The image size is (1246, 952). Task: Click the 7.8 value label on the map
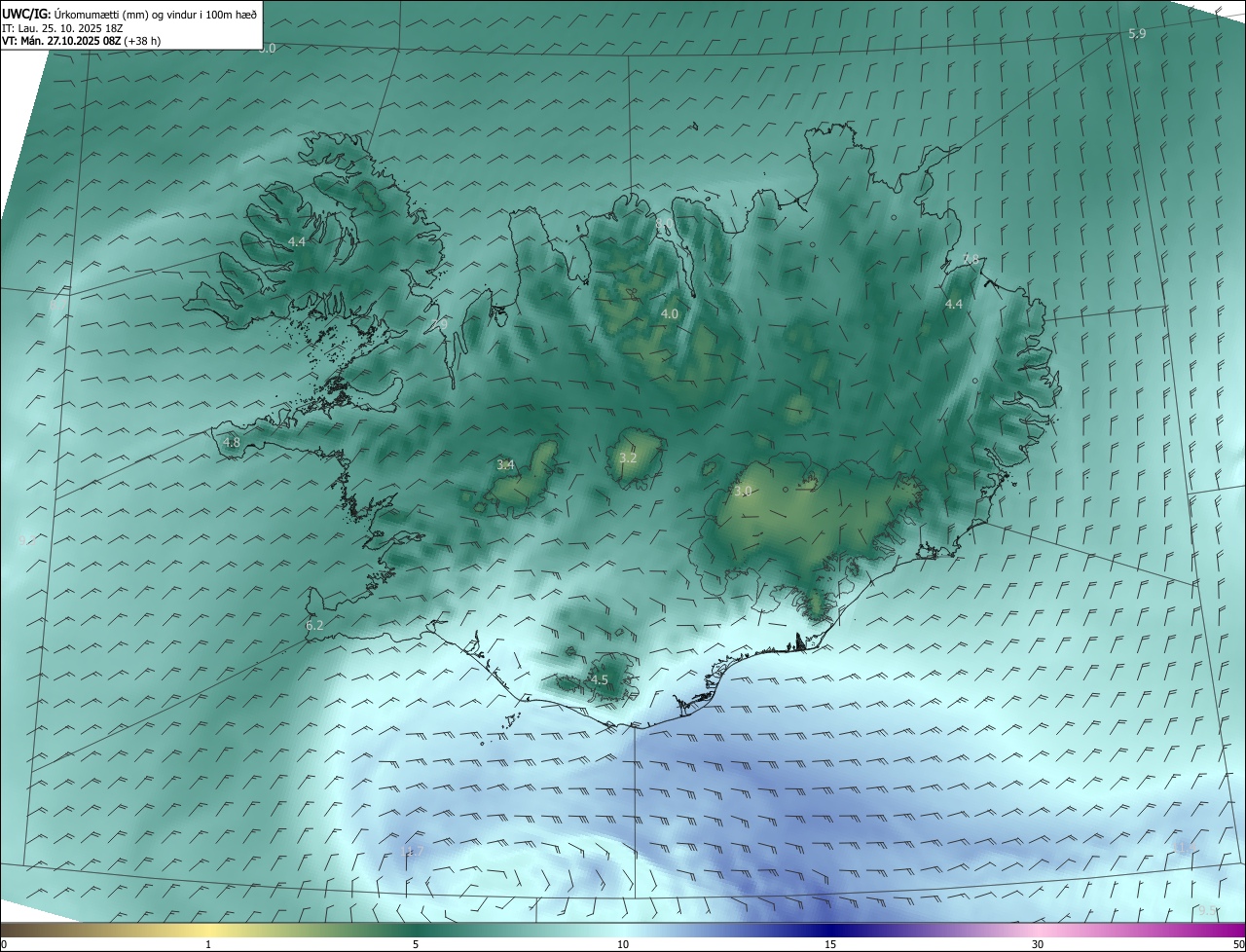[x=971, y=259]
